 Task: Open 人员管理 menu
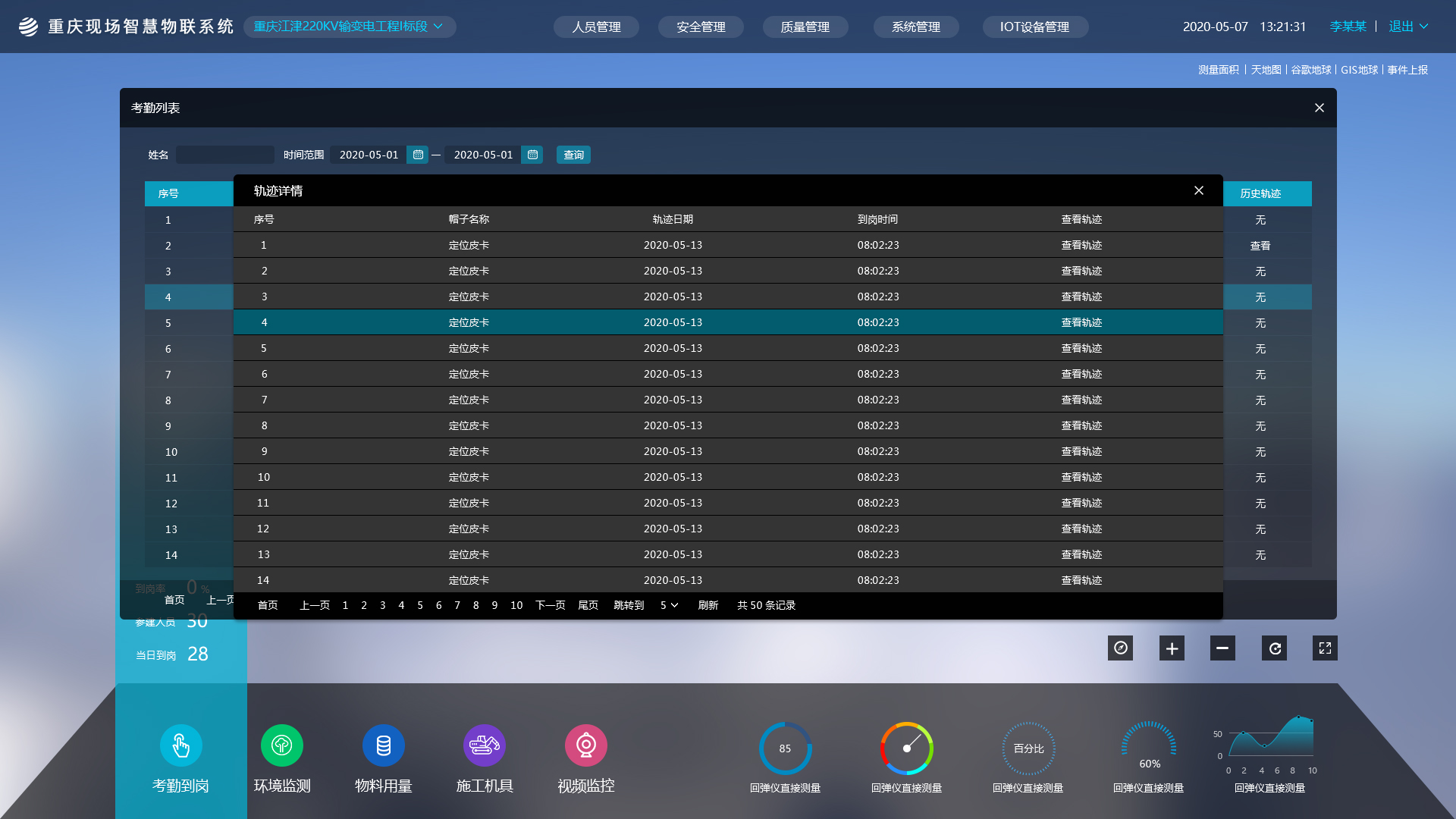click(x=596, y=27)
